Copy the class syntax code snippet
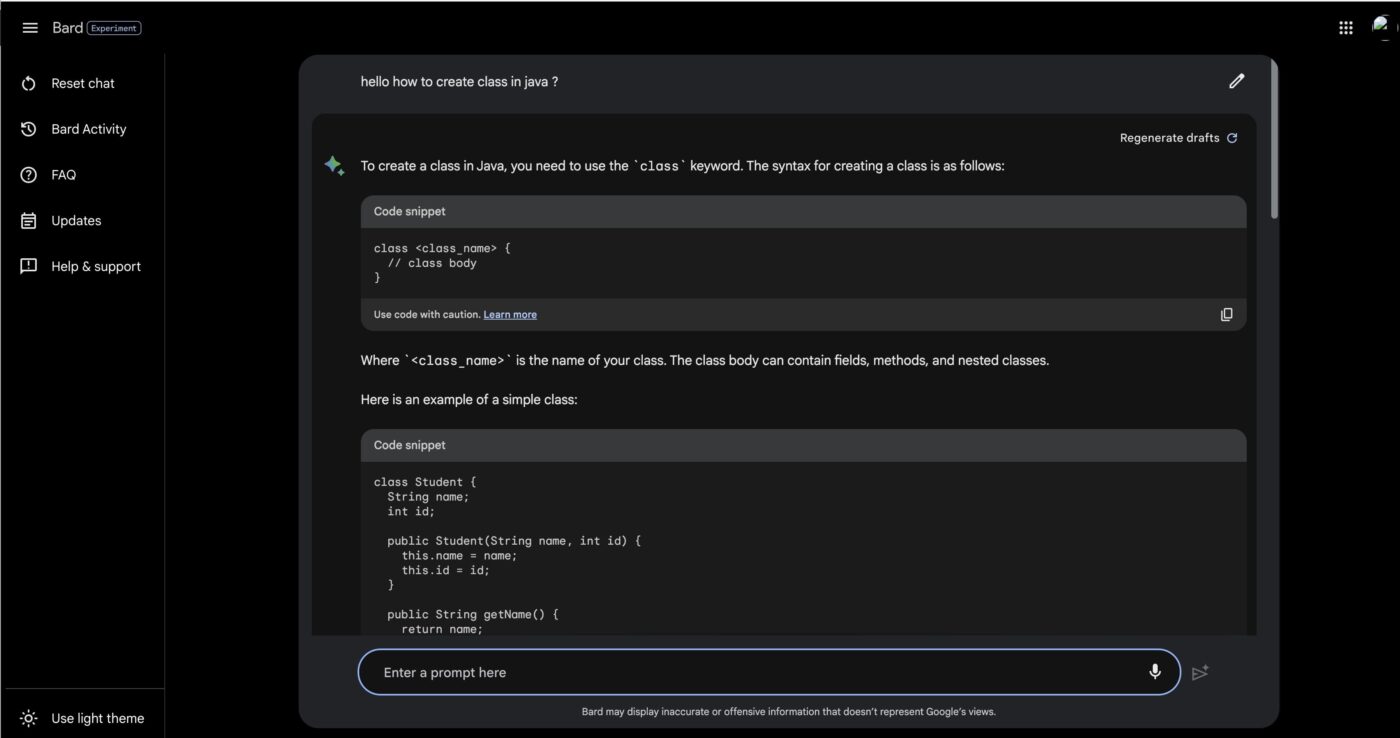The image size is (1400, 738). 1227,314
